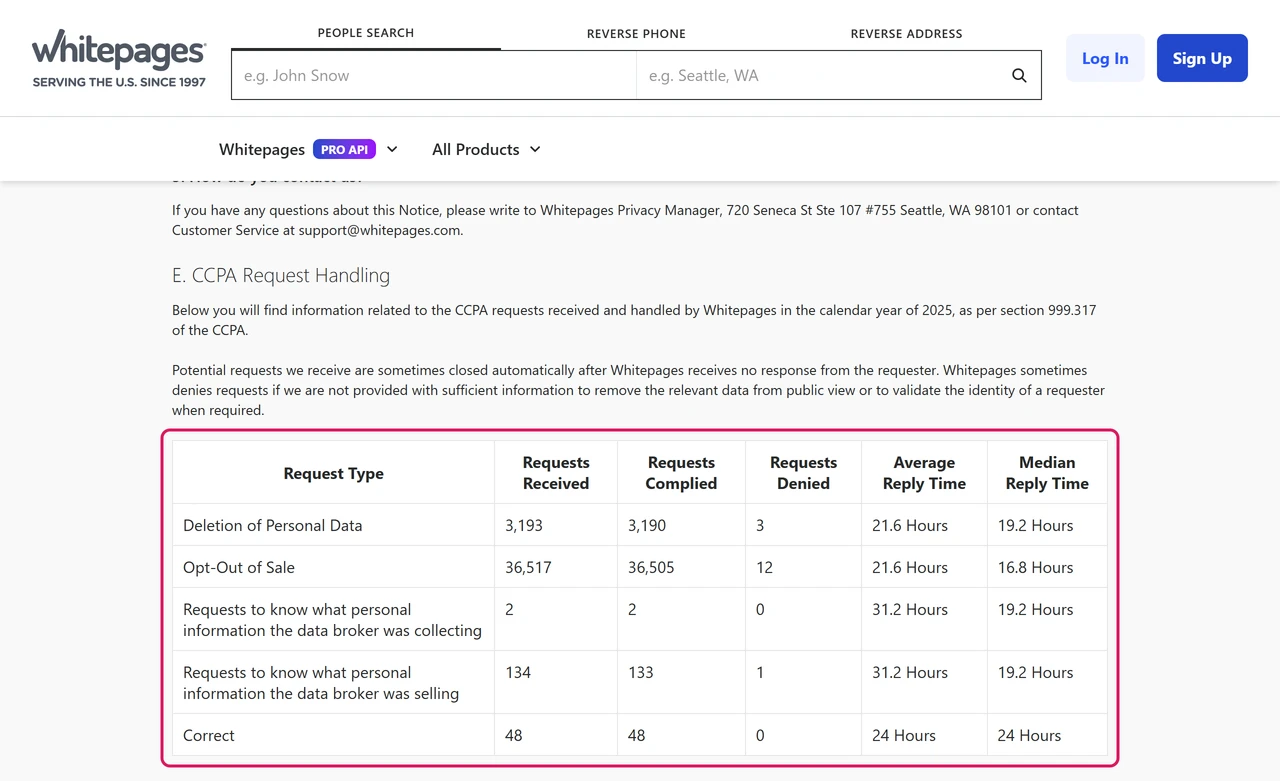
Task: Click the PRO API badge
Action: pos(344,149)
